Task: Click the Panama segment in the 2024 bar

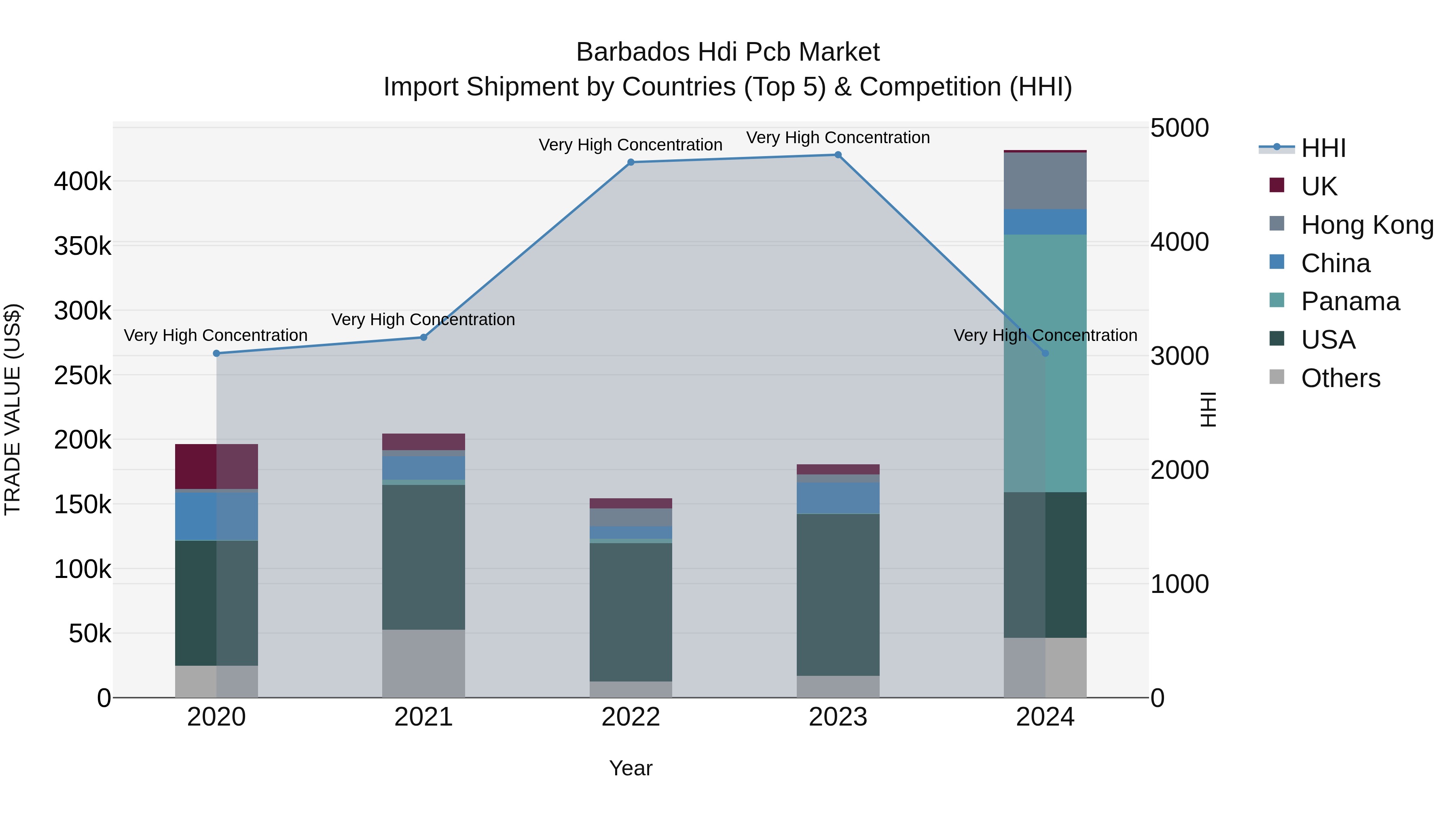Action: coord(1045,364)
